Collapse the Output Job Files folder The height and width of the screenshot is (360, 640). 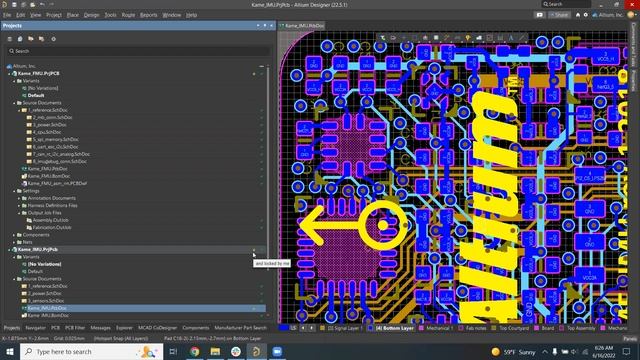click(19, 213)
